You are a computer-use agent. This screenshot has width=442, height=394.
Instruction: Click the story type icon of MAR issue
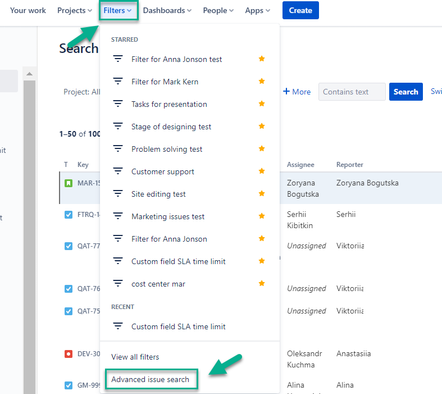pos(68,183)
